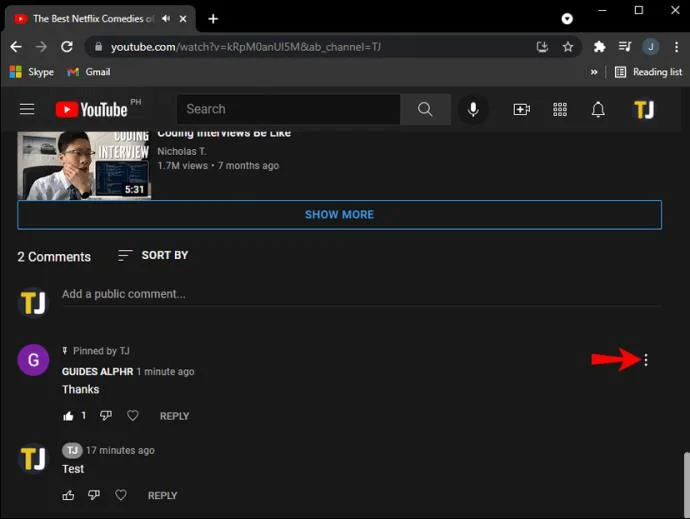Click the YouTube search input field
The height and width of the screenshot is (519, 690).
[289, 109]
